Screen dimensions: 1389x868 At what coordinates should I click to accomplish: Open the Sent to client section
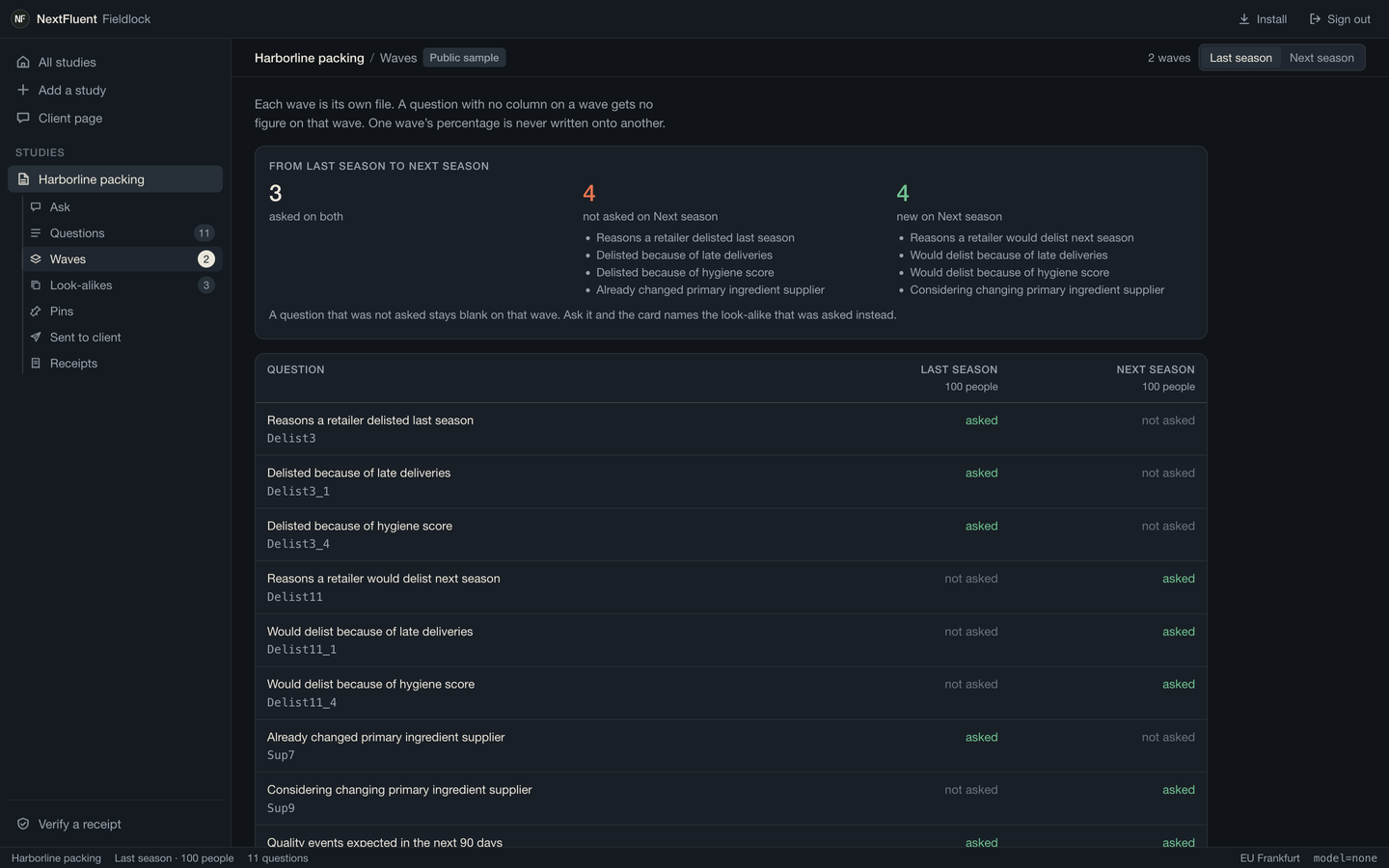[123, 338]
